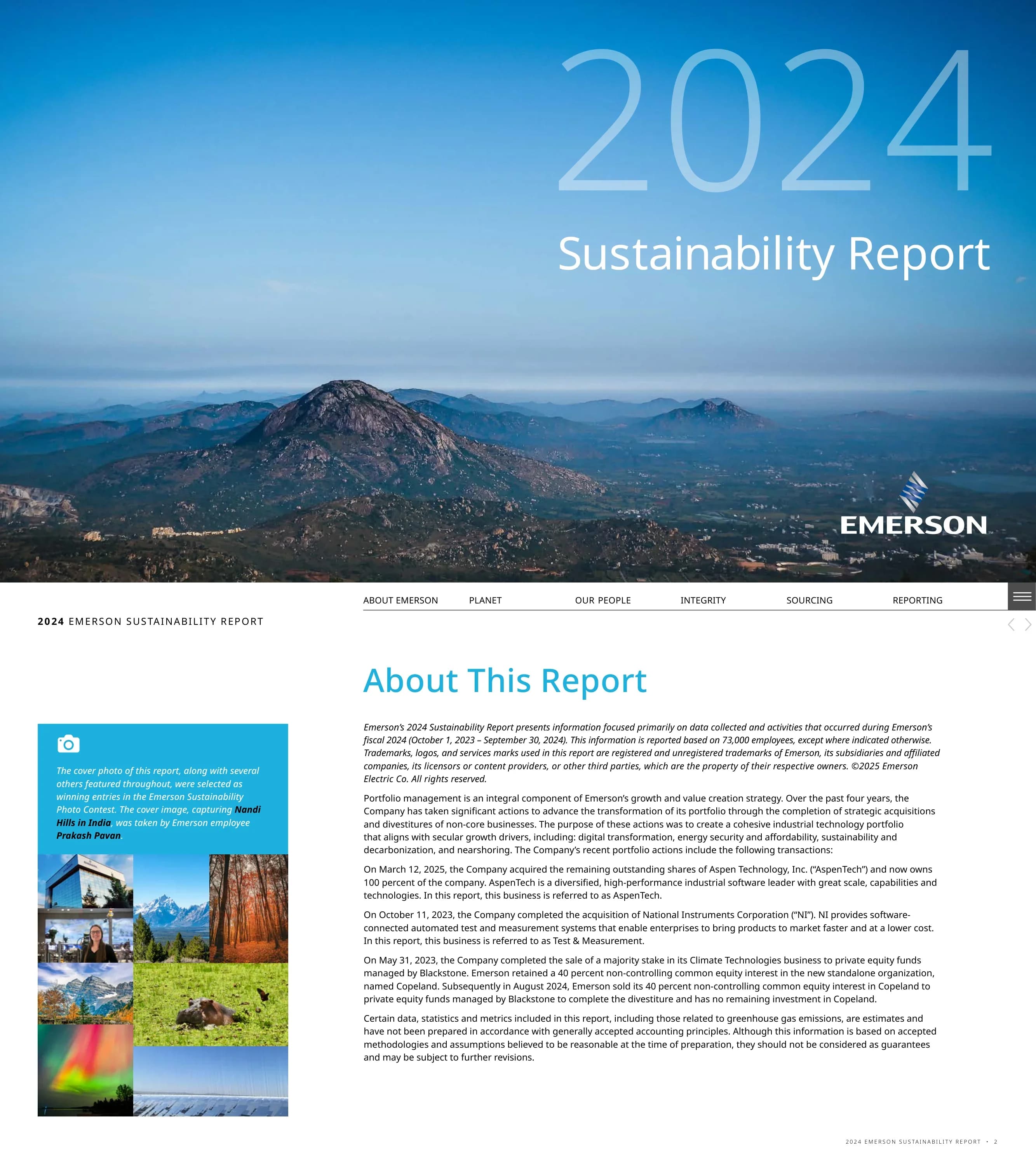Click the paragraph starting 'Certain data, statistics'
The image size is (1036, 1165).
[650, 1038]
